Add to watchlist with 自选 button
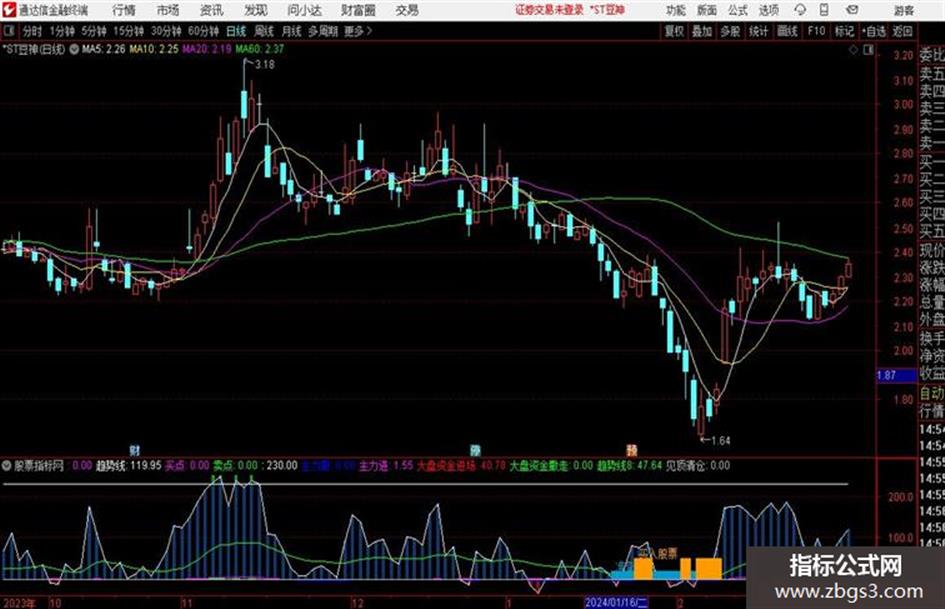 tap(874, 31)
